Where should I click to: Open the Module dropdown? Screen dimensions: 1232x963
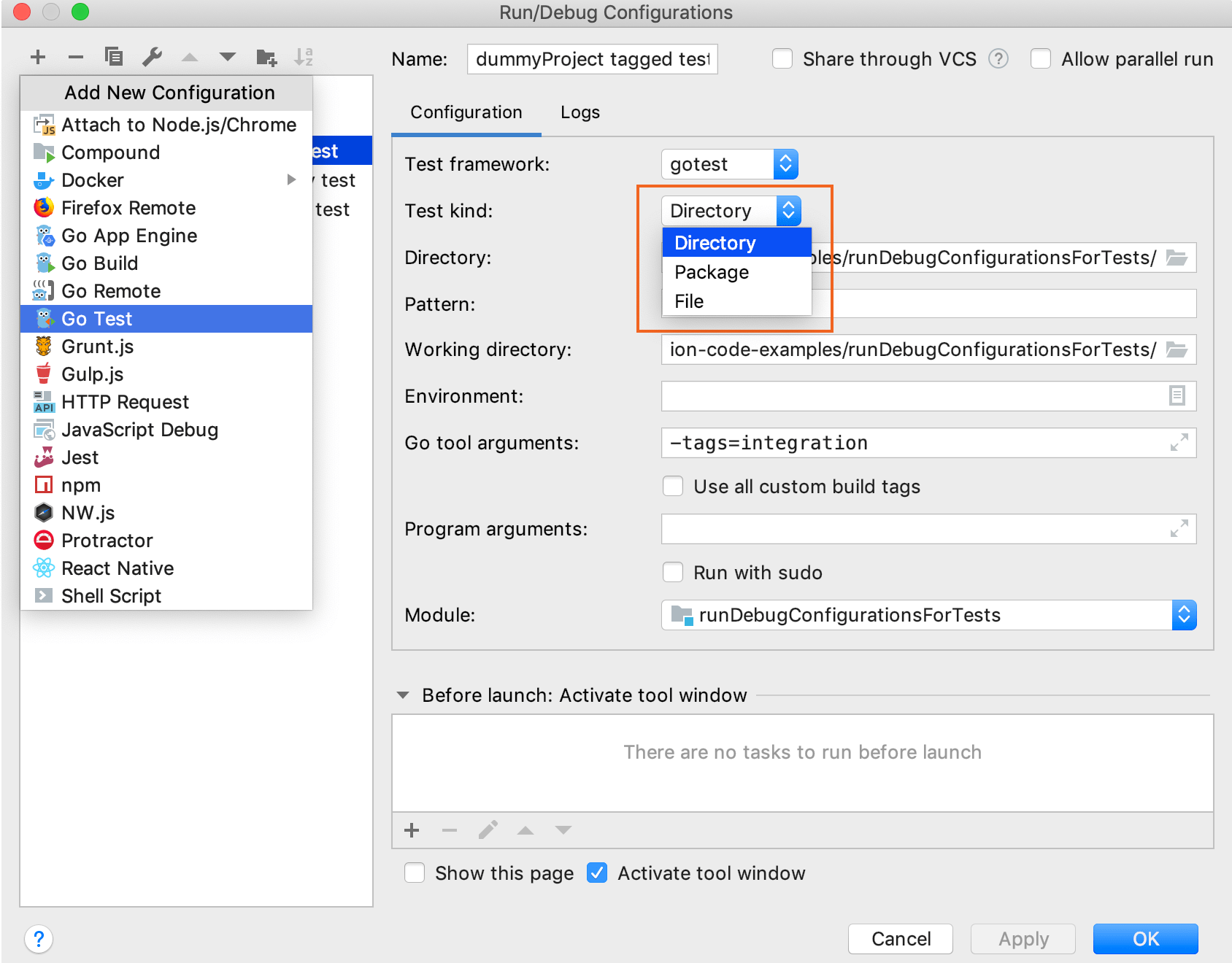[x=928, y=615]
